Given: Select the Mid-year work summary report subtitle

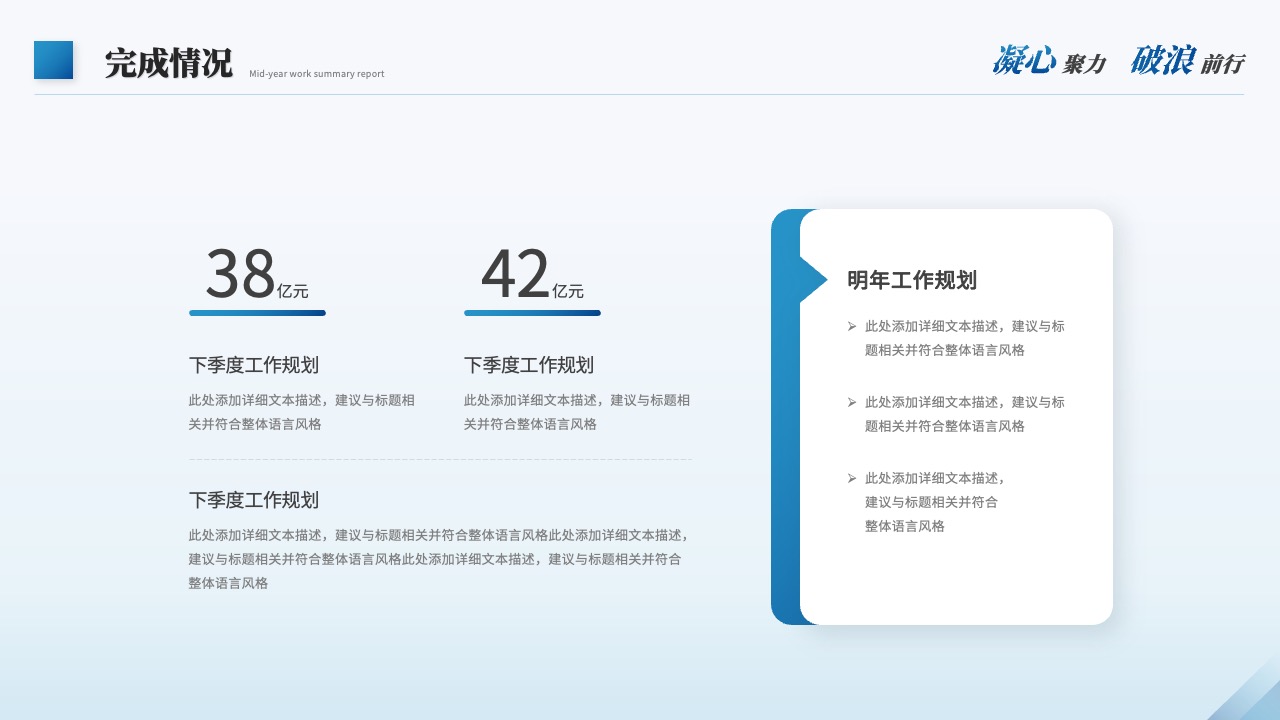Looking at the screenshot, I should [317, 74].
